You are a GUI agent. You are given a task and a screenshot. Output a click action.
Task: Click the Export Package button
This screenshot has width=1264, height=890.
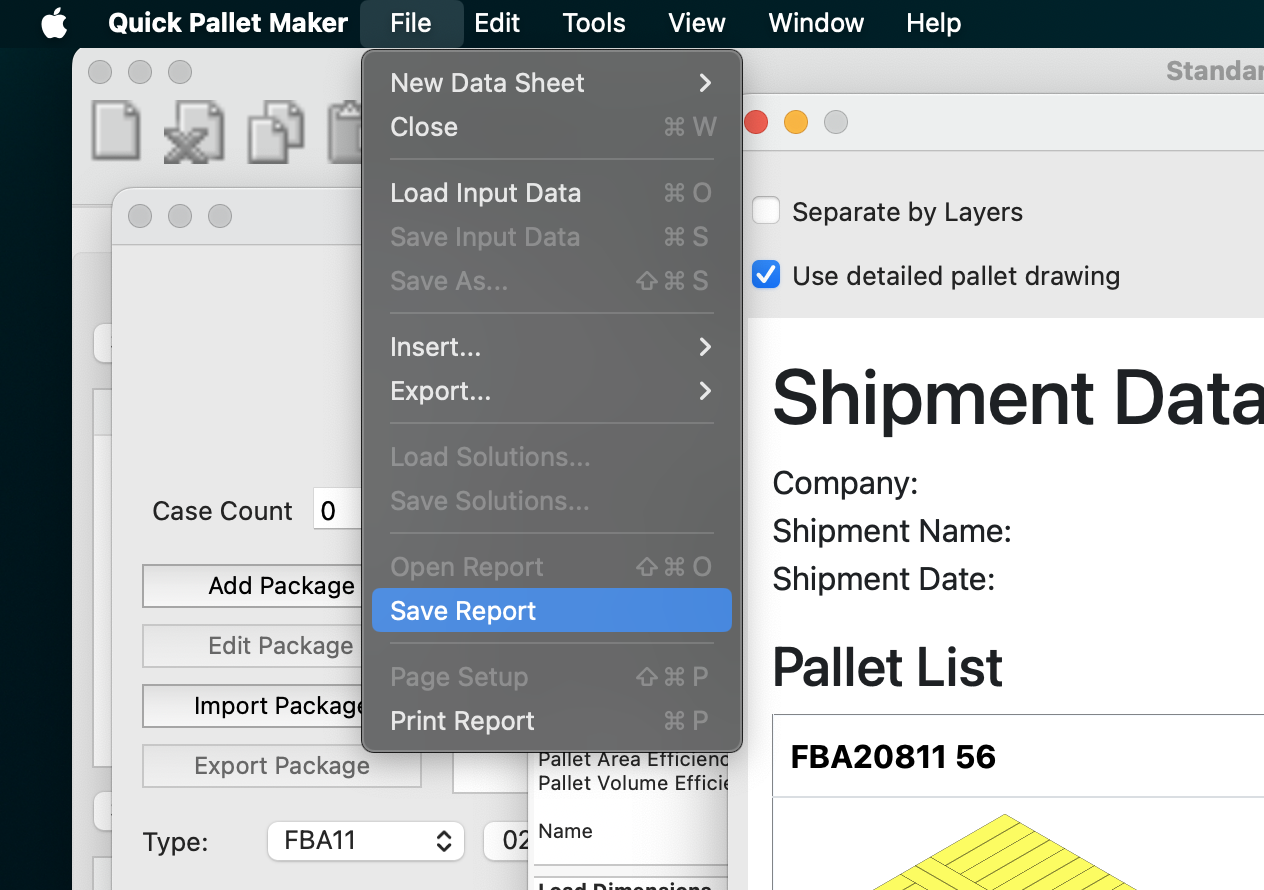click(x=282, y=766)
